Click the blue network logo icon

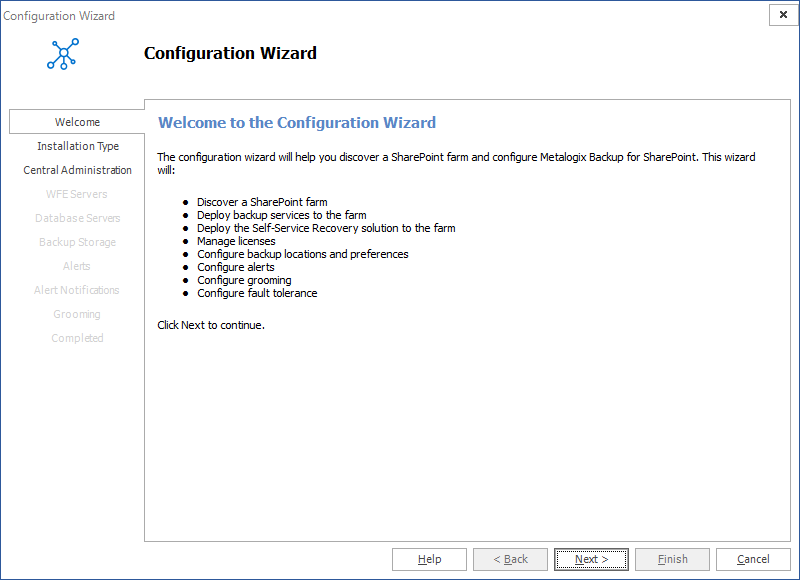62,54
